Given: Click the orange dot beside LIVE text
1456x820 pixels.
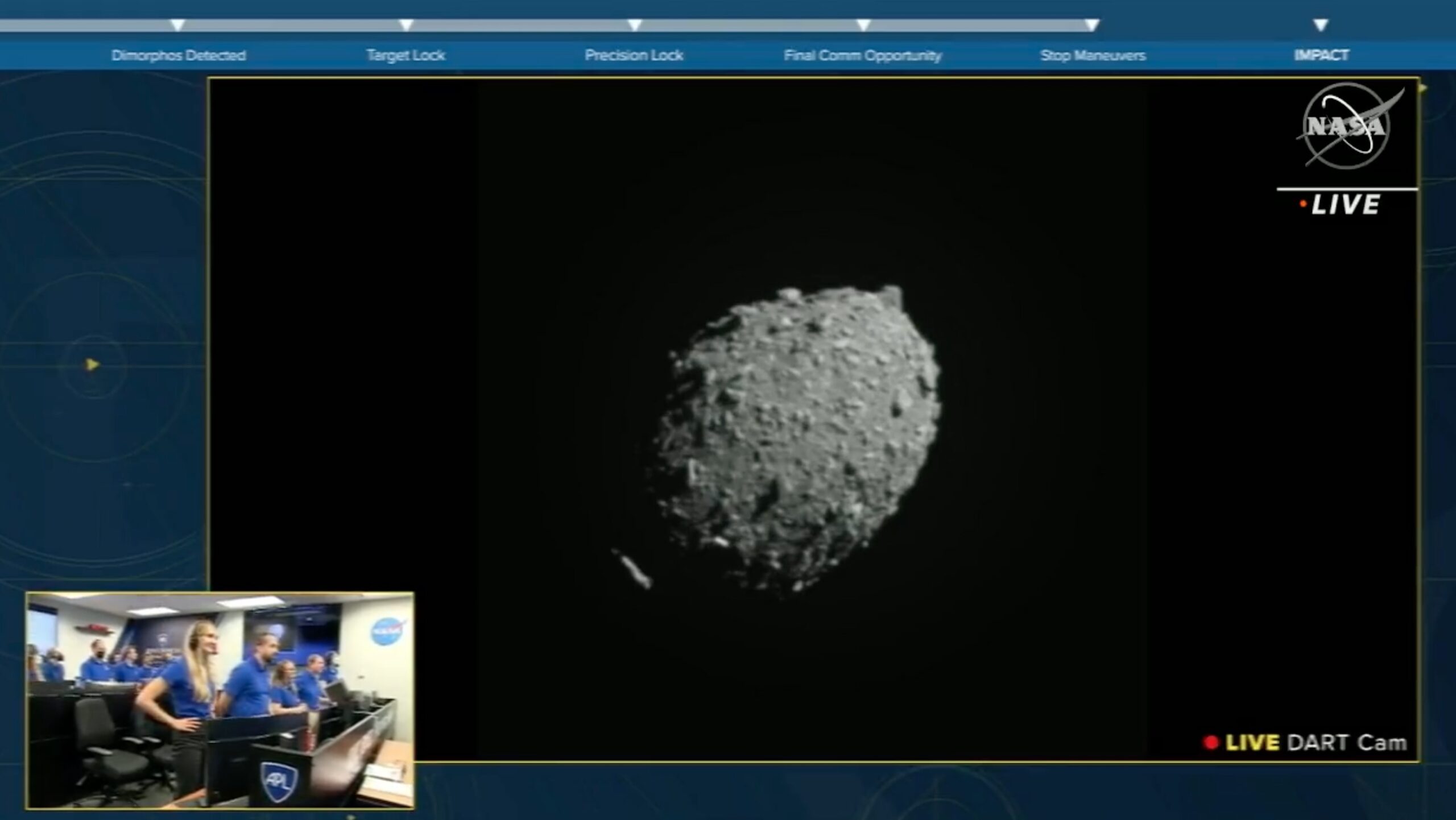Looking at the screenshot, I should tap(1303, 204).
